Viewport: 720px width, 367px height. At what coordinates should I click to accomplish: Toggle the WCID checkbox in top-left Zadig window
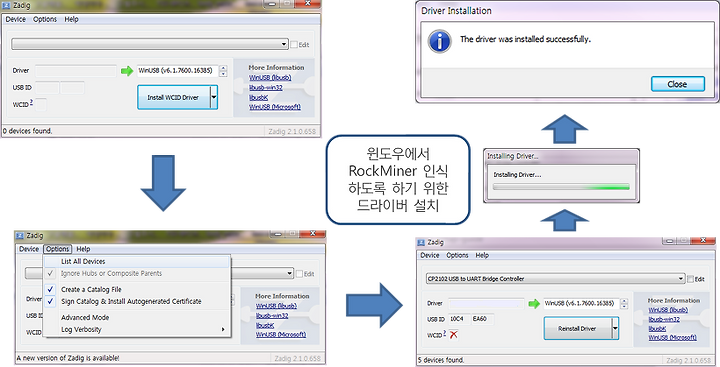(41, 105)
